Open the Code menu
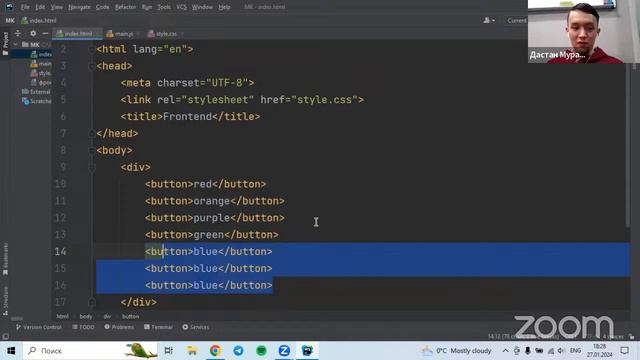640x360 pixels. tap(102, 7)
